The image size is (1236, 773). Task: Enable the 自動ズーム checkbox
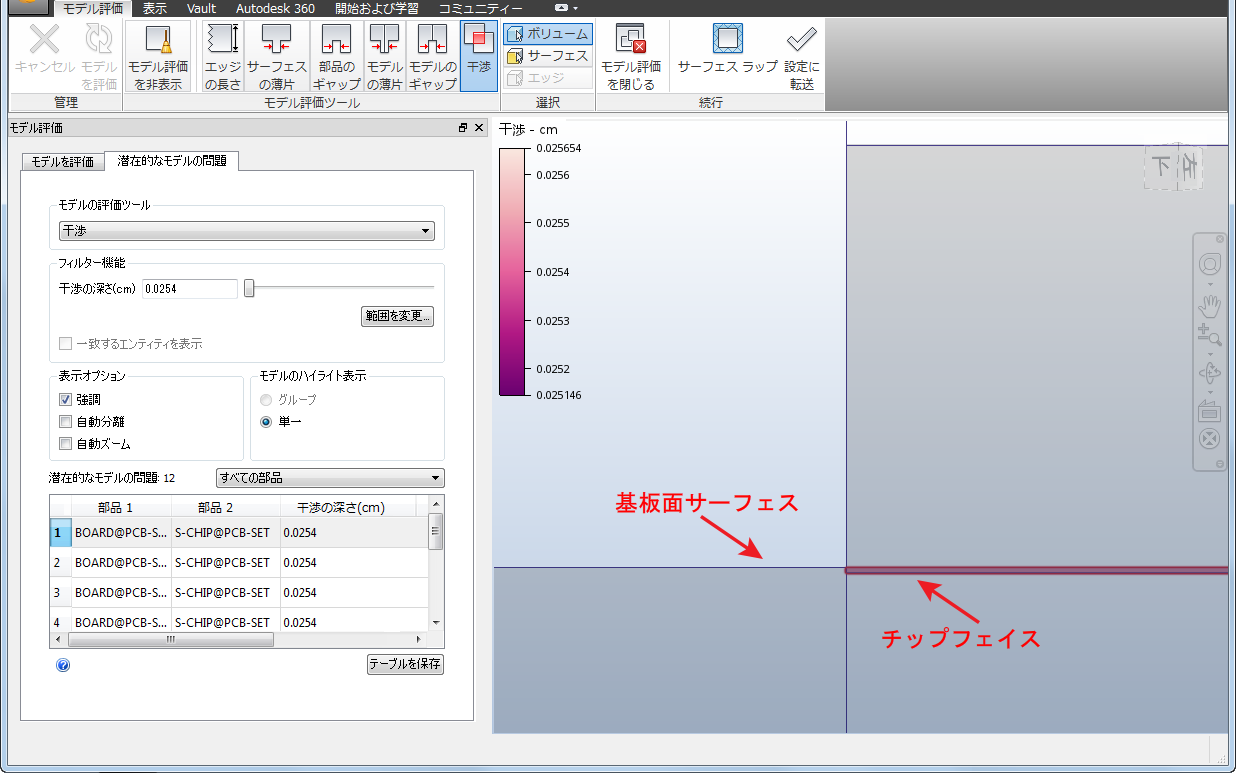tap(64, 442)
